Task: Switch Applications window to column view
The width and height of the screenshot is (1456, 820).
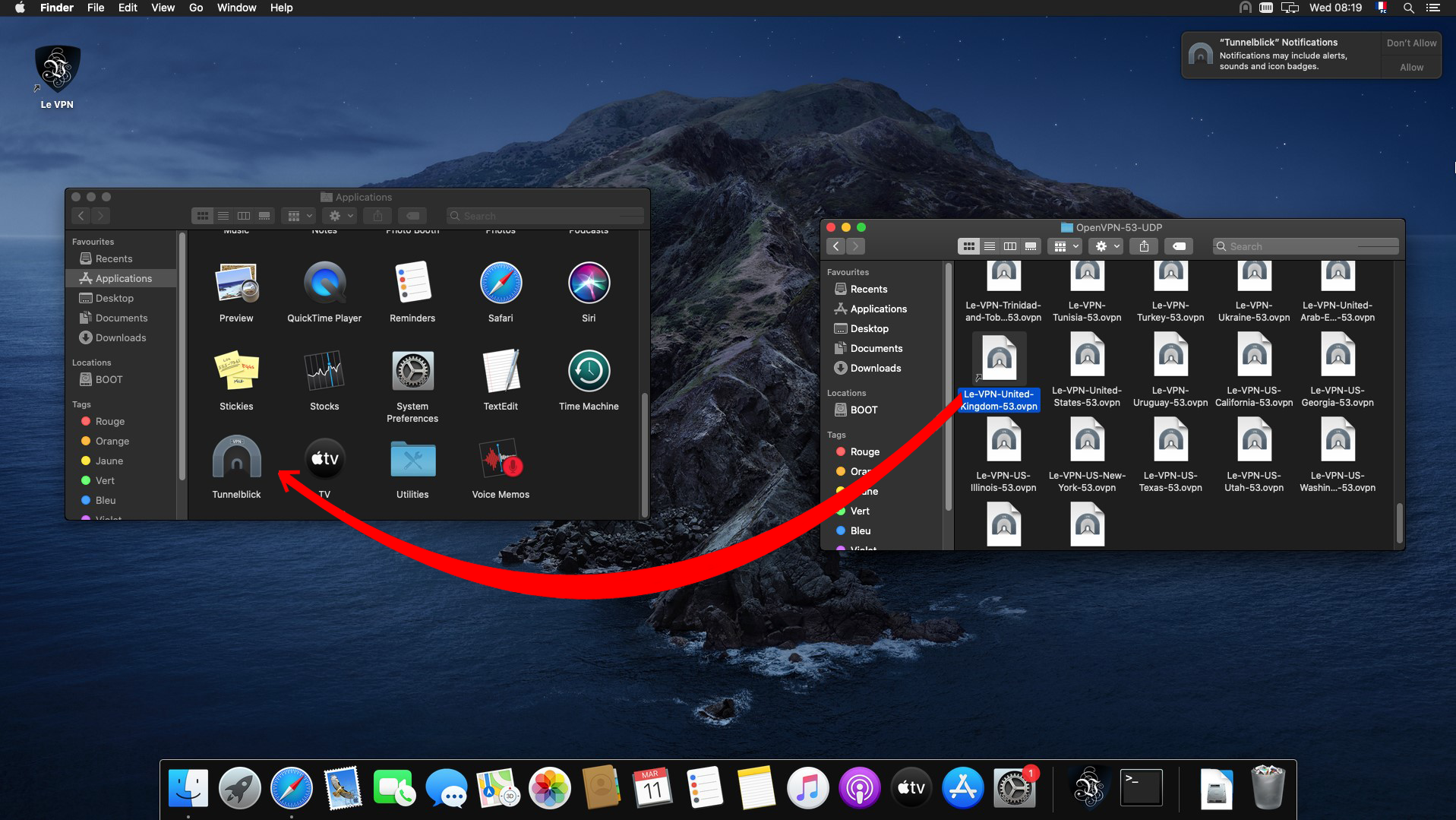Action: [x=244, y=216]
